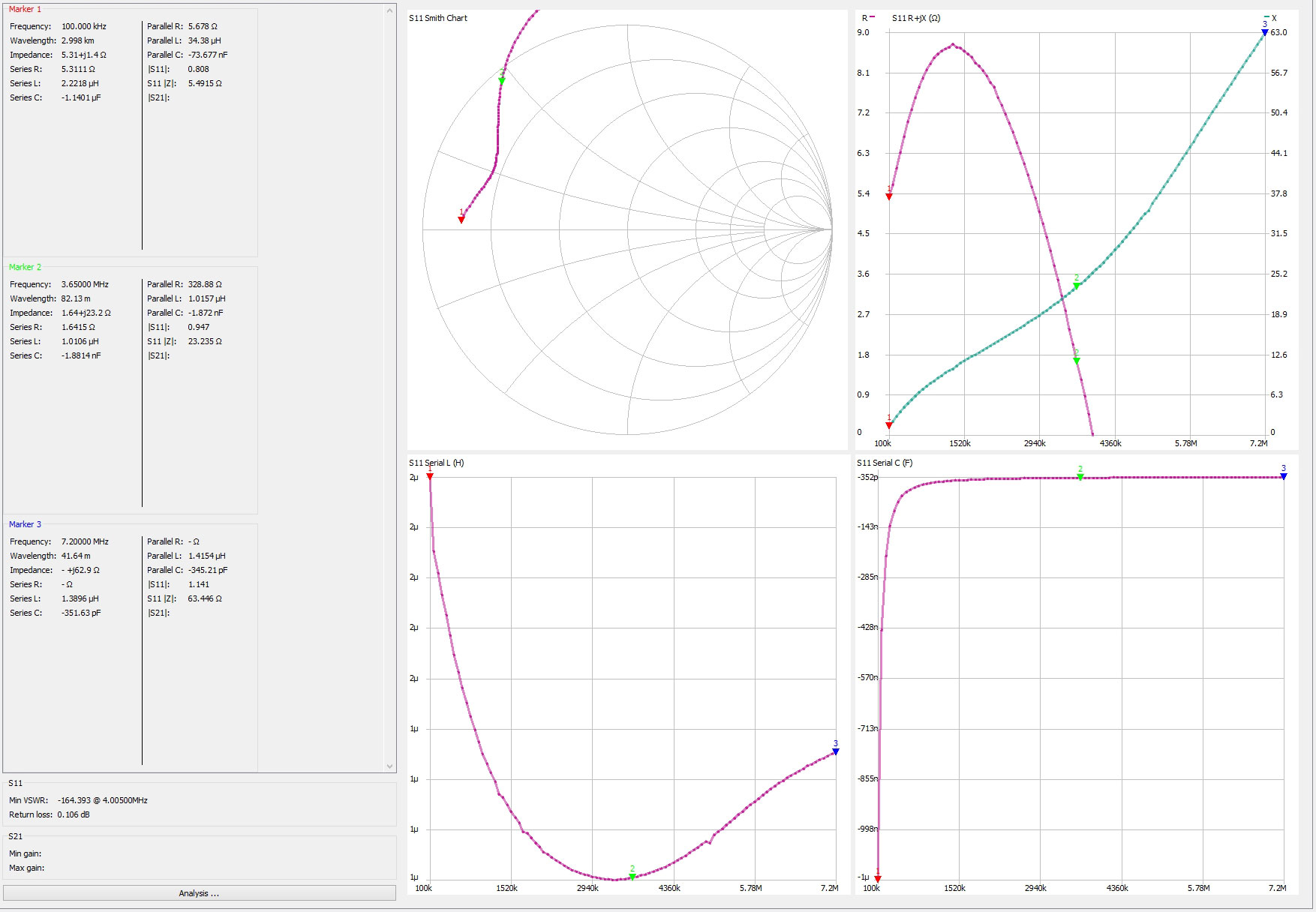Click Marker 2 S11 |Z| value 23.235 Ω
The height and width of the screenshot is (912, 1316).
(x=205, y=341)
